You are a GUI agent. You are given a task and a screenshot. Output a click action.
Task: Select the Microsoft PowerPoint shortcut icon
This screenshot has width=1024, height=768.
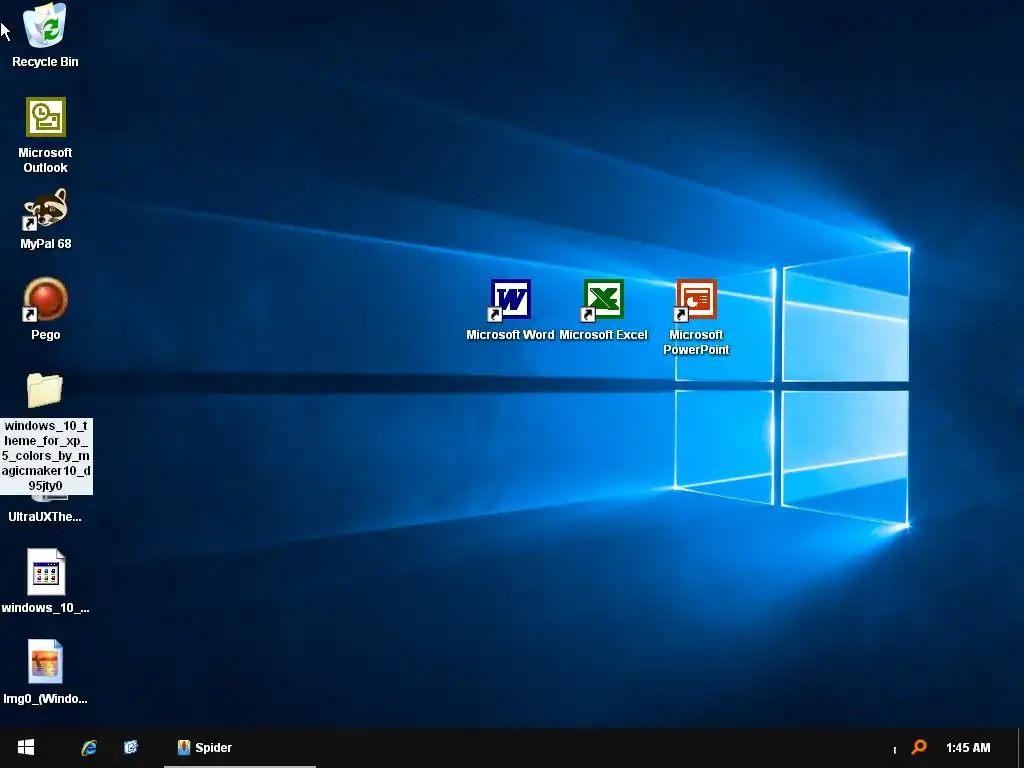tap(696, 300)
